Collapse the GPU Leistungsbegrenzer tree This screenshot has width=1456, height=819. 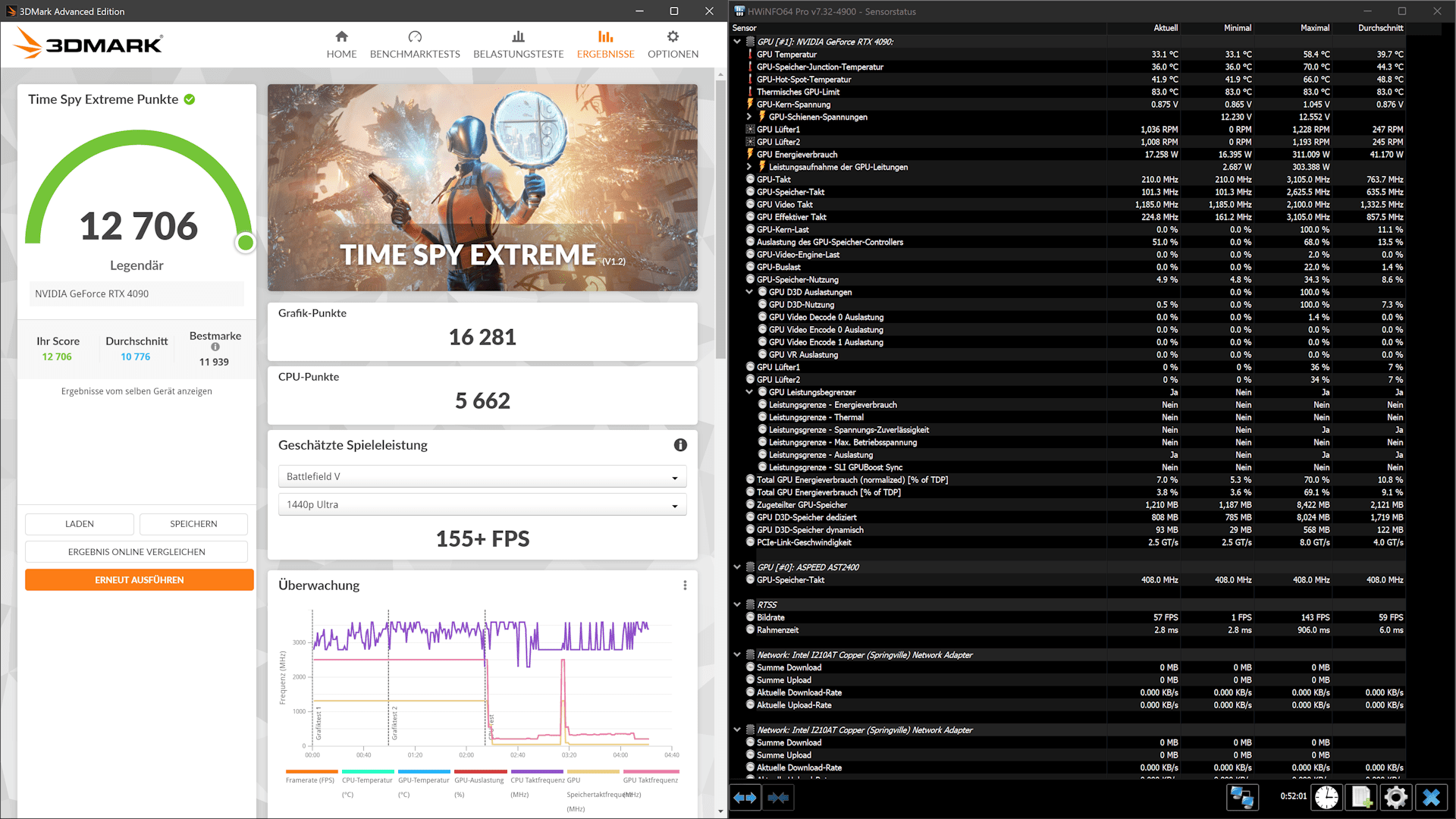point(749,392)
